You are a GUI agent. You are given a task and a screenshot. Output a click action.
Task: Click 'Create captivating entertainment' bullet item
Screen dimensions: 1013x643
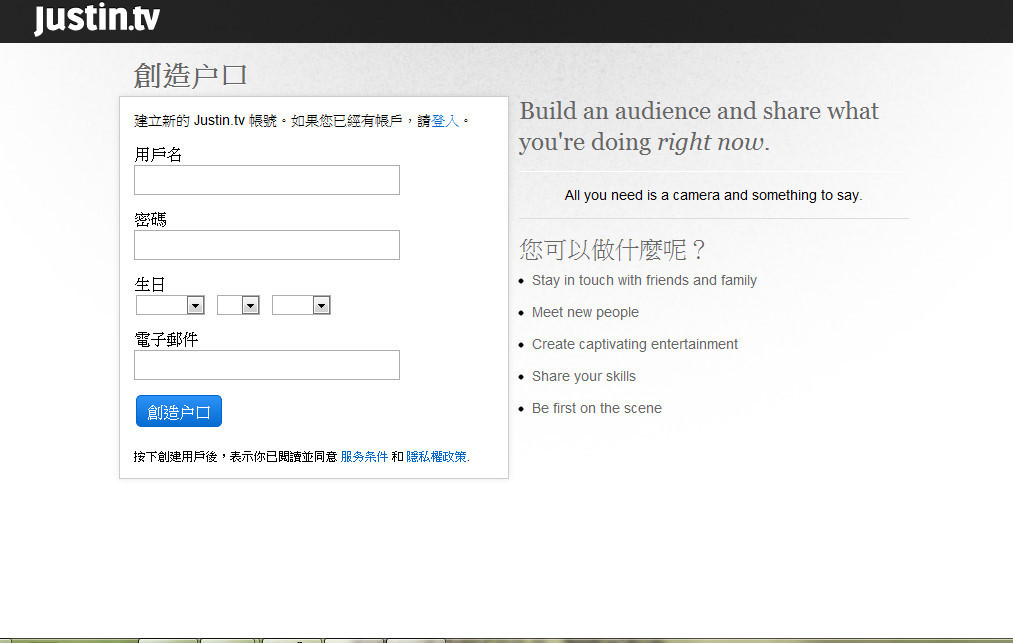pyautogui.click(x=635, y=344)
